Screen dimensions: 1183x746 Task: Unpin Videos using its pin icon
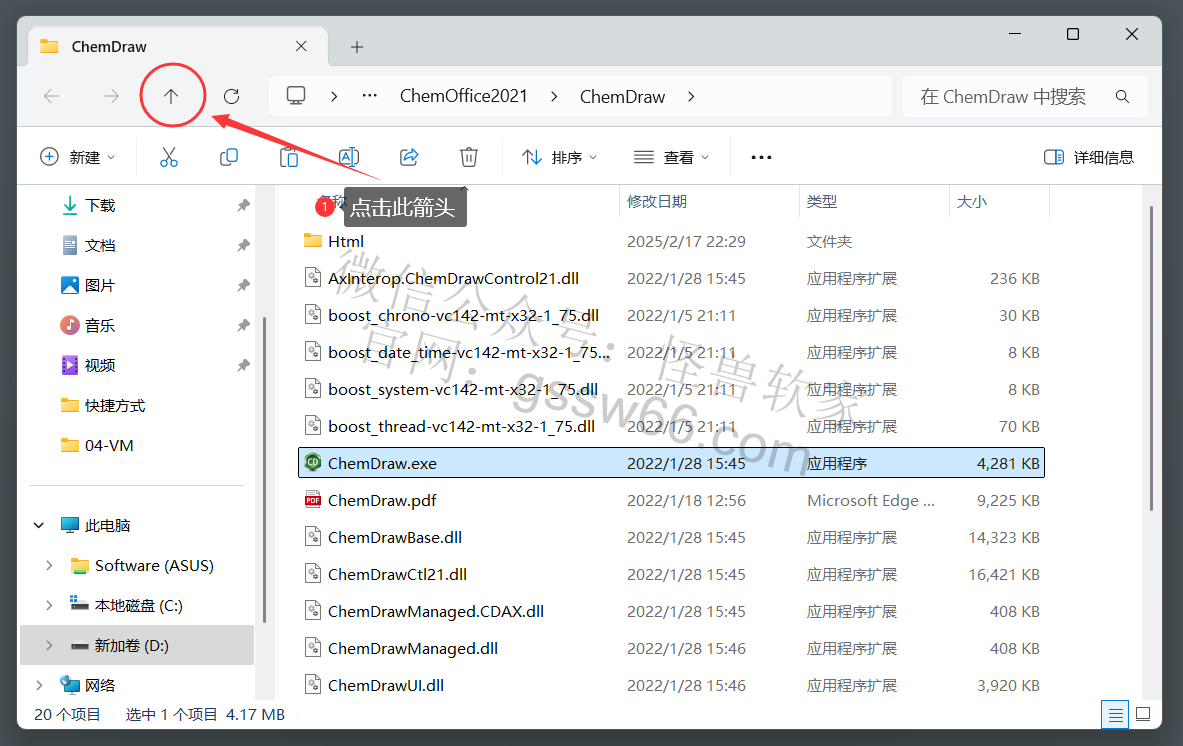[x=243, y=365]
